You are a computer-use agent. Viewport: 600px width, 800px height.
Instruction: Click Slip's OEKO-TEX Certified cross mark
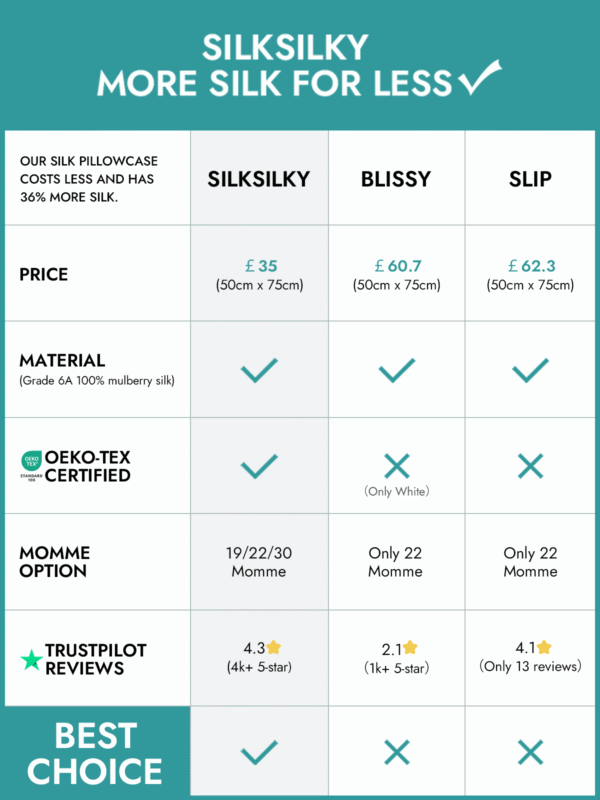pyautogui.click(x=530, y=466)
